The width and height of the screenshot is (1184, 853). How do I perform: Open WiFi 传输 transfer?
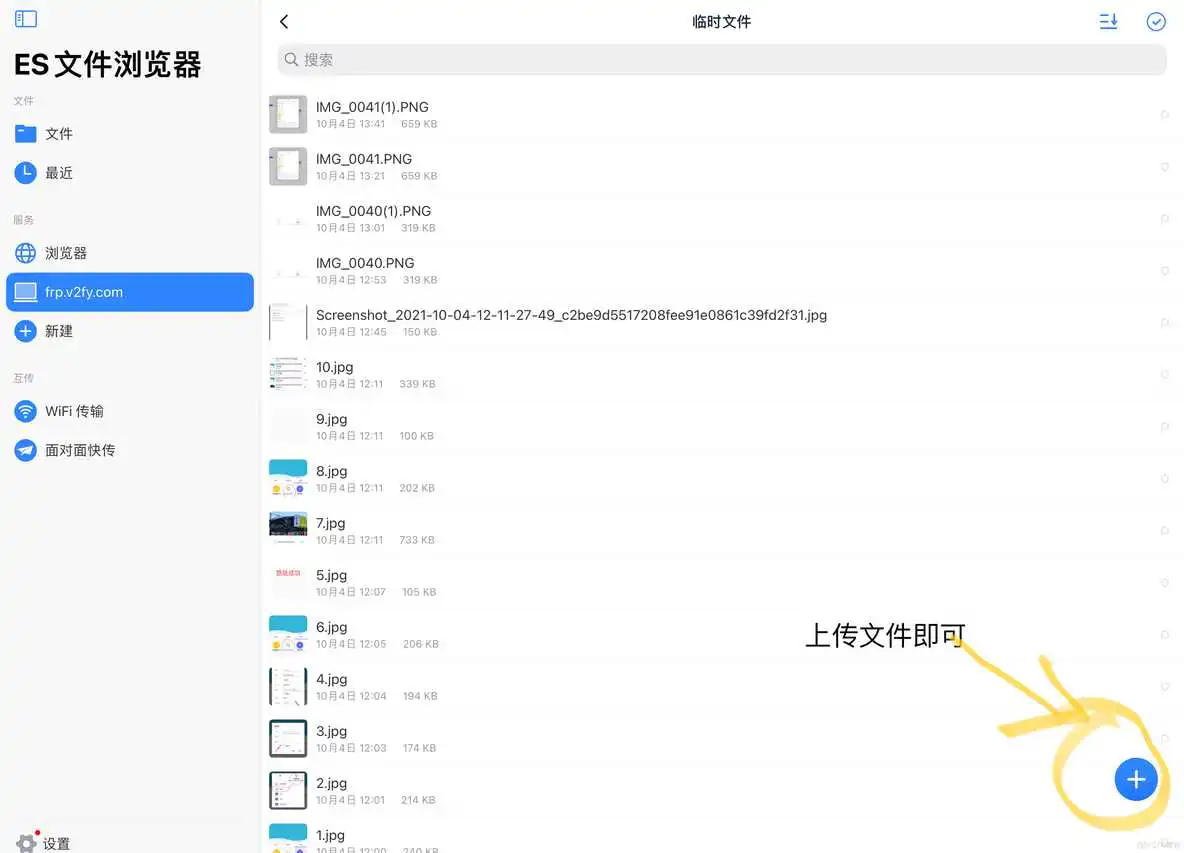point(72,411)
